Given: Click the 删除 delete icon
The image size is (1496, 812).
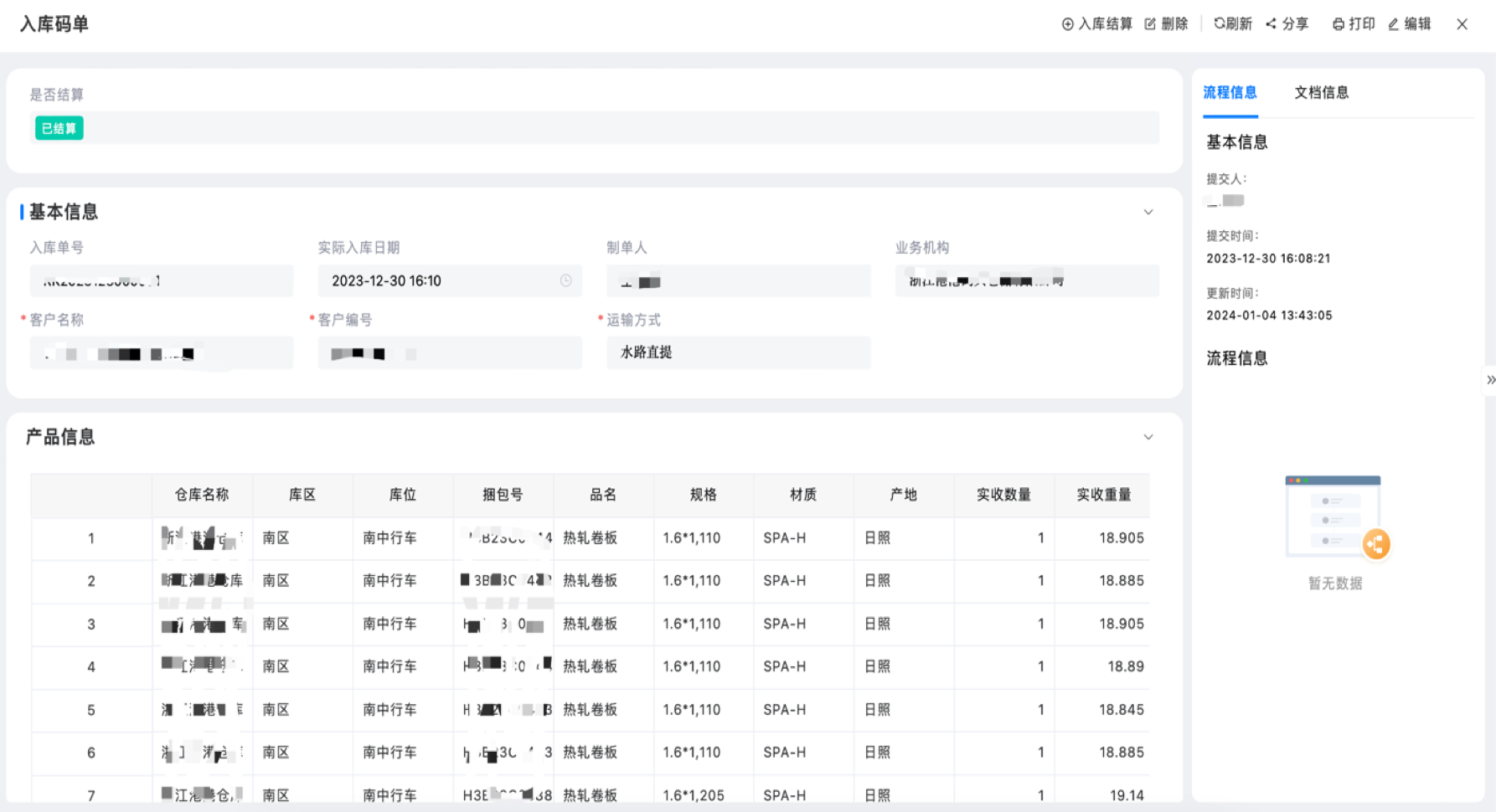Looking at the screenshot, I should (x=1151, y=24).
